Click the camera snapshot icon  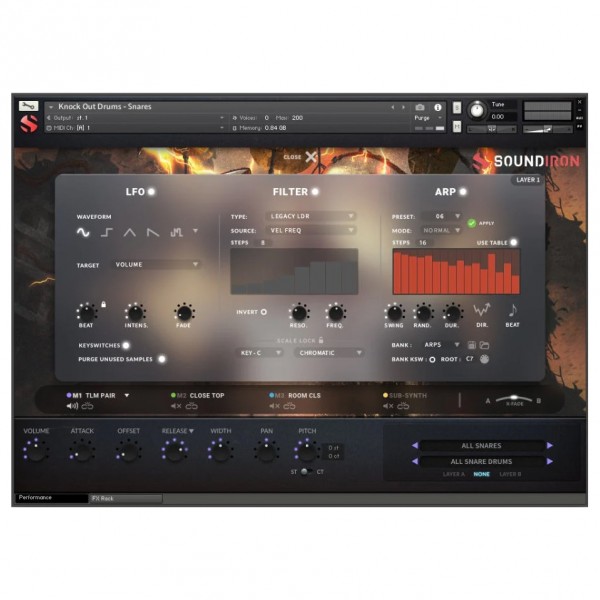pyautogui.click(x=420, y=108)
